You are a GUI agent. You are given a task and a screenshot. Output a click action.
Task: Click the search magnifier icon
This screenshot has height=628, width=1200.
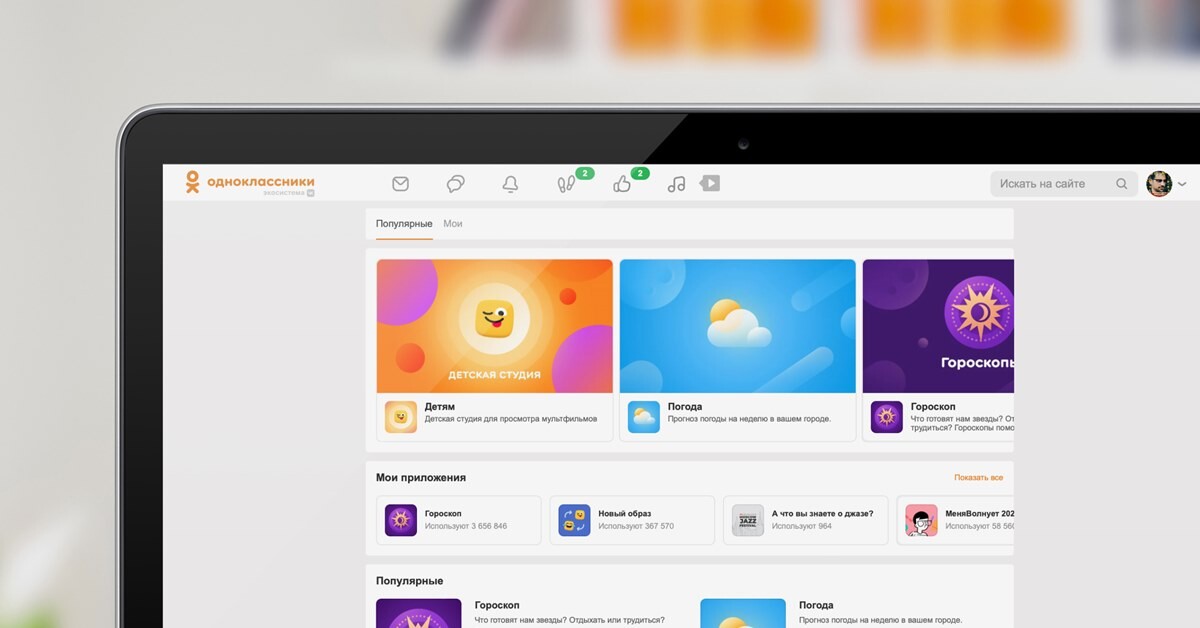coord(1122,184)
